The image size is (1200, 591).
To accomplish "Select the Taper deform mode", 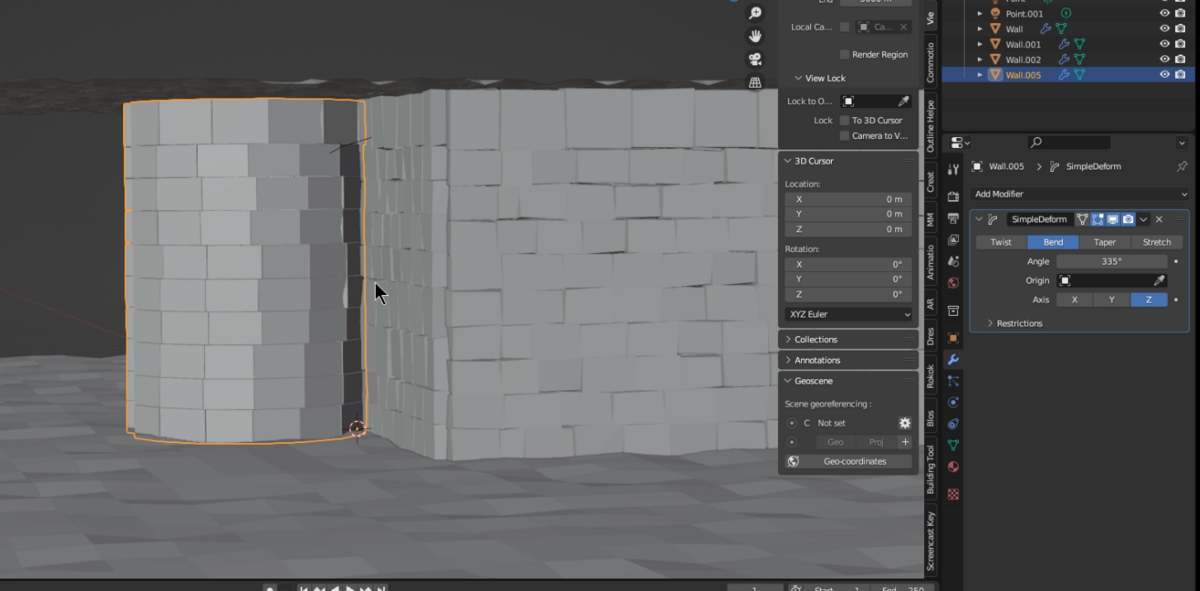I will (x=1105, y=242).
